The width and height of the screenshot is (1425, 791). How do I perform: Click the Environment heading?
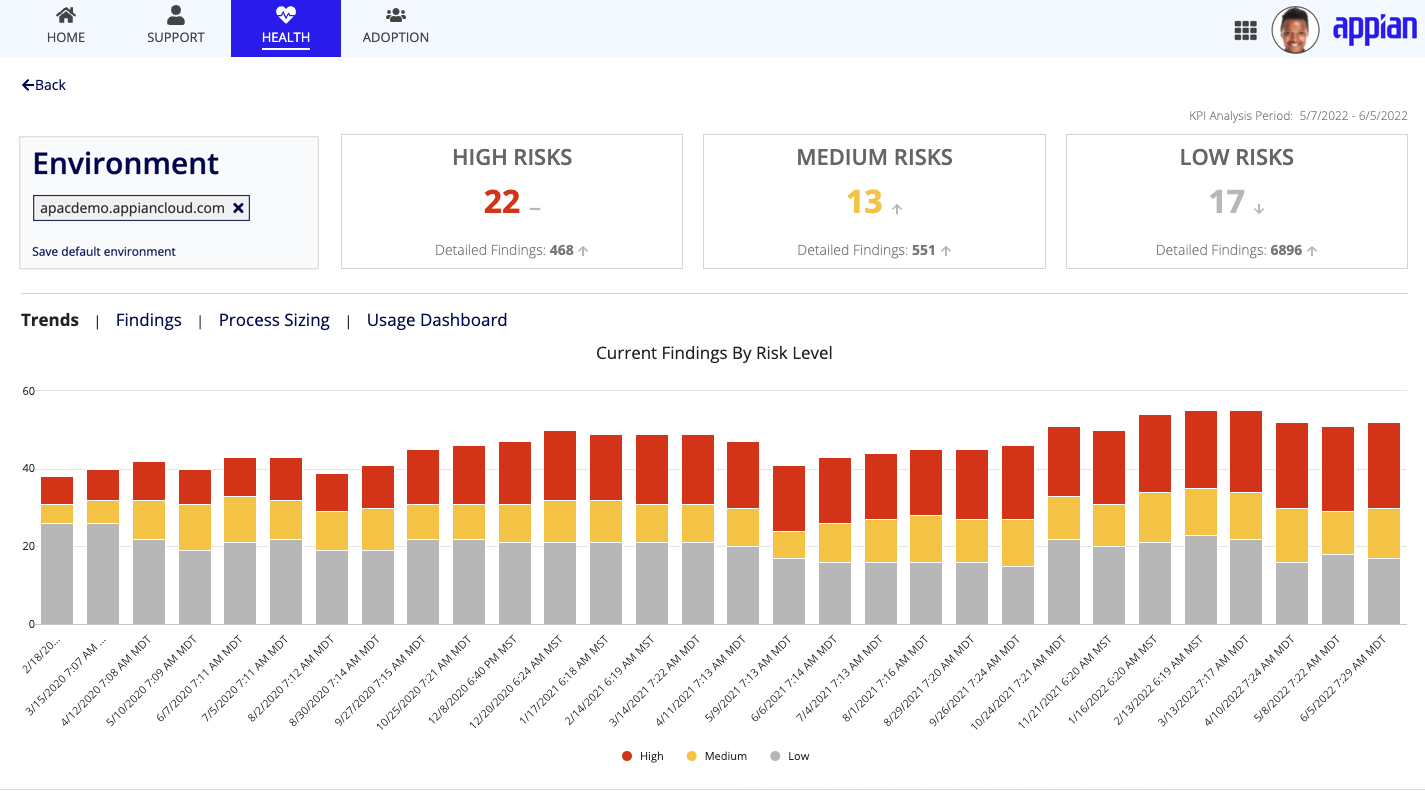click(x=126, y=163)
